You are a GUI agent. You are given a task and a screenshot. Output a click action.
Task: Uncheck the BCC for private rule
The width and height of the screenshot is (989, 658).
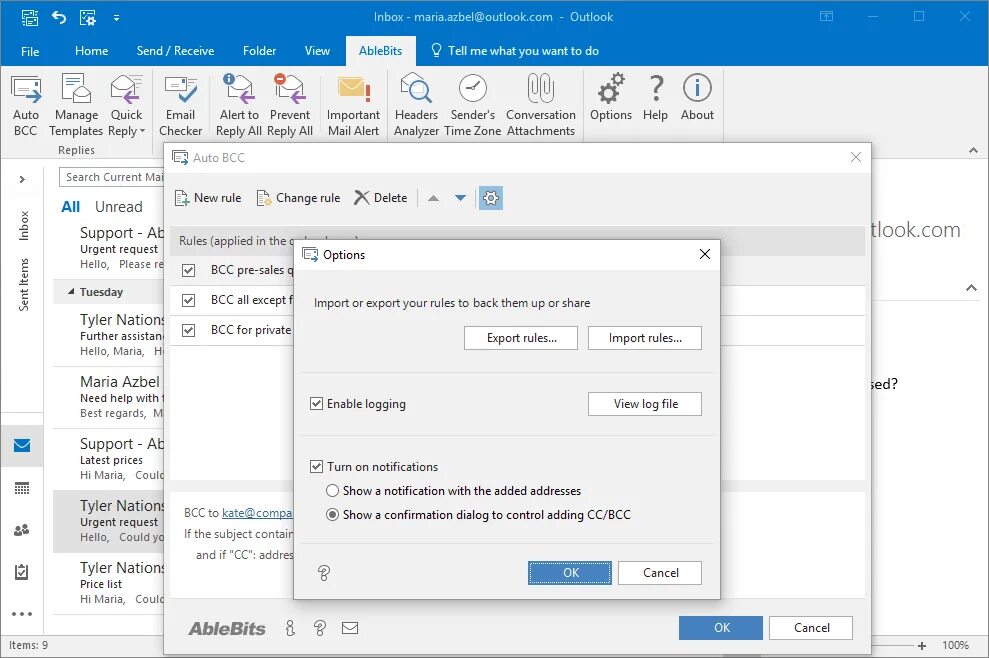pos(188,330)
